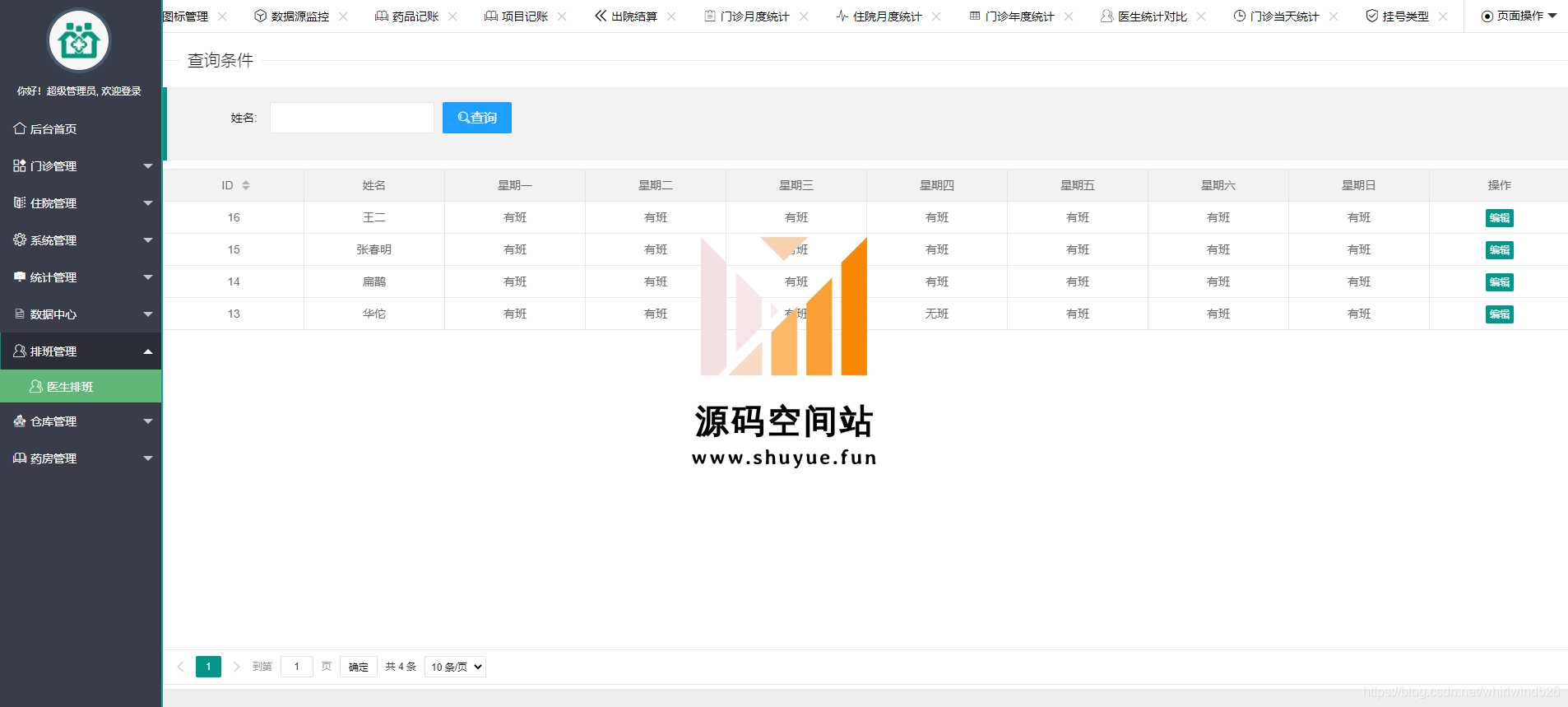The image size is (1568, 707).
Task: Click 无班 cell in 华佗 row
Action: click(937, 314)
